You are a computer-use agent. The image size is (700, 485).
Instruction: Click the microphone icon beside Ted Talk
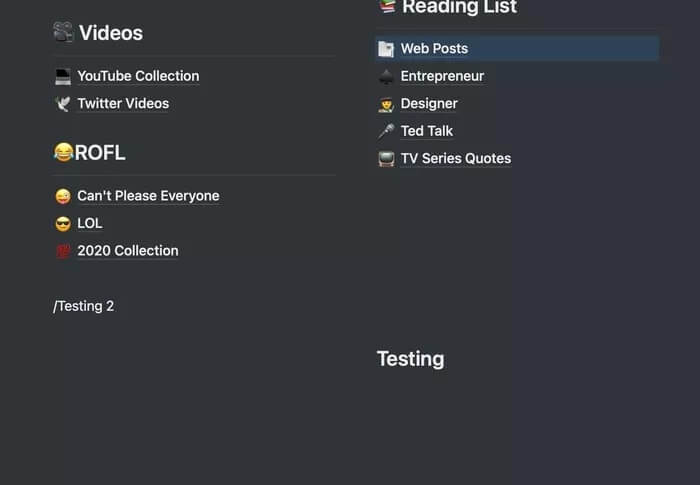click(x=386, y=132)
